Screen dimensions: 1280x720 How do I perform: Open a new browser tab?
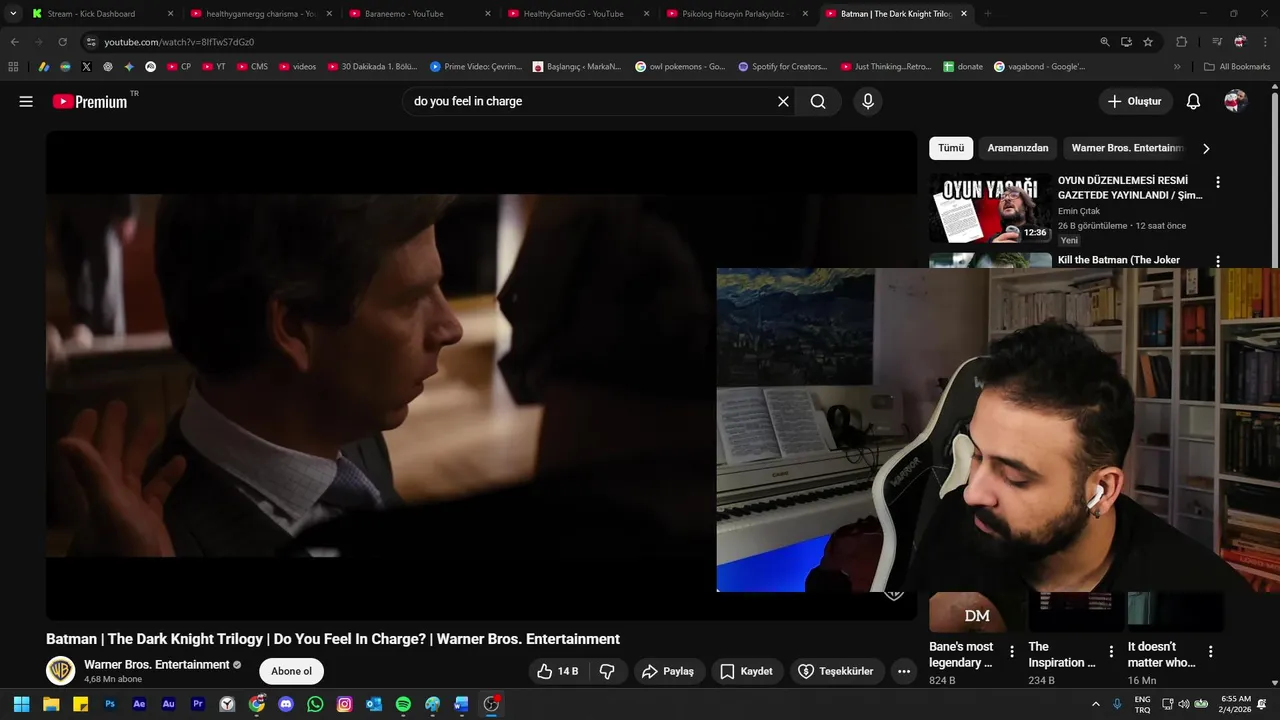coord(988,14)
